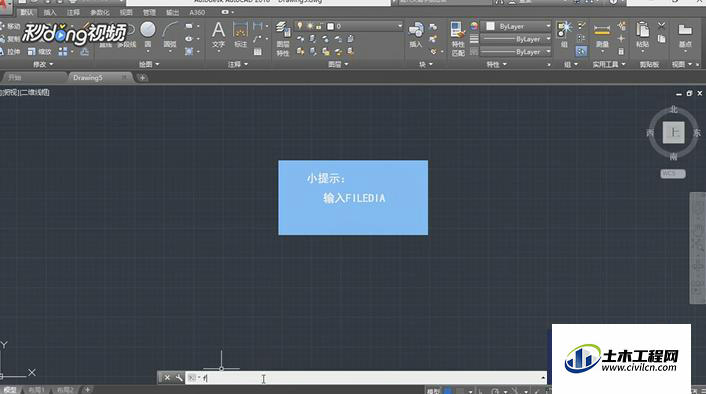Open the Layer Properties (图层特性) manager
The image size is (706, 394).
pyautogui.click(x=283, y=39)
